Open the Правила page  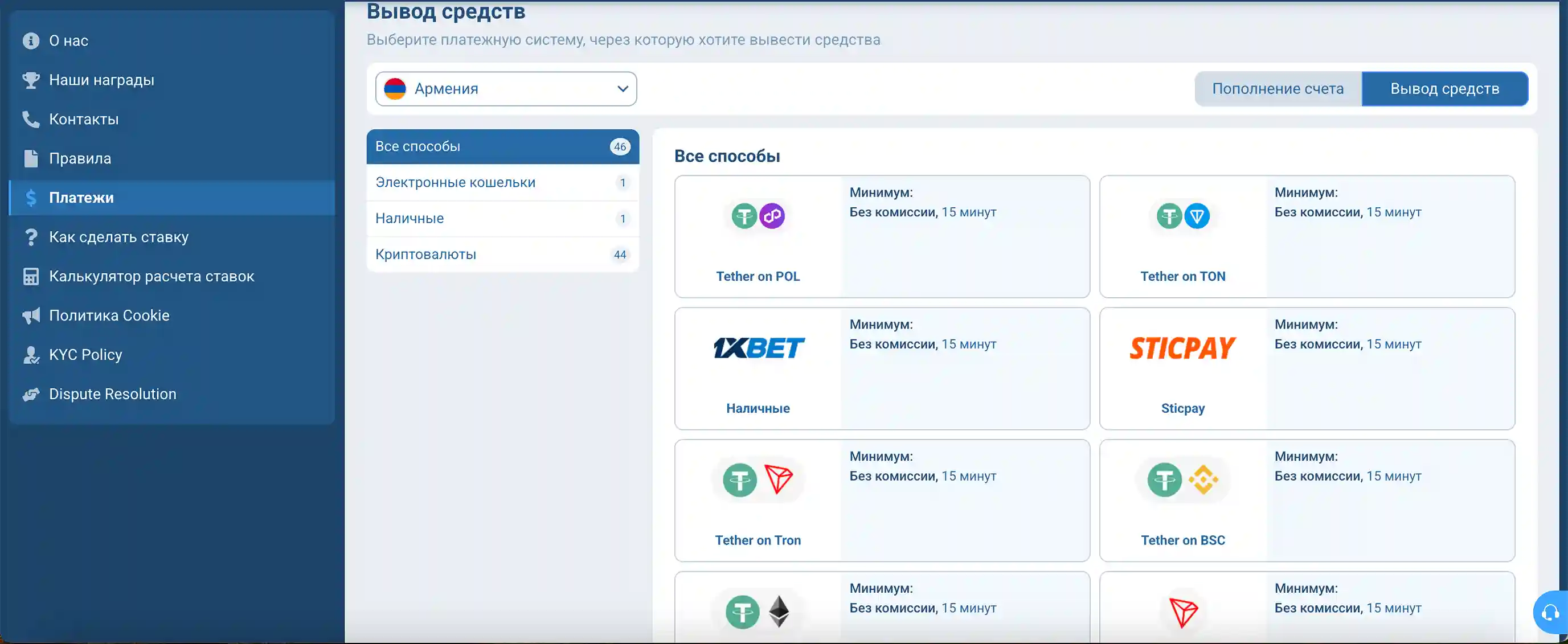[171, 158]
